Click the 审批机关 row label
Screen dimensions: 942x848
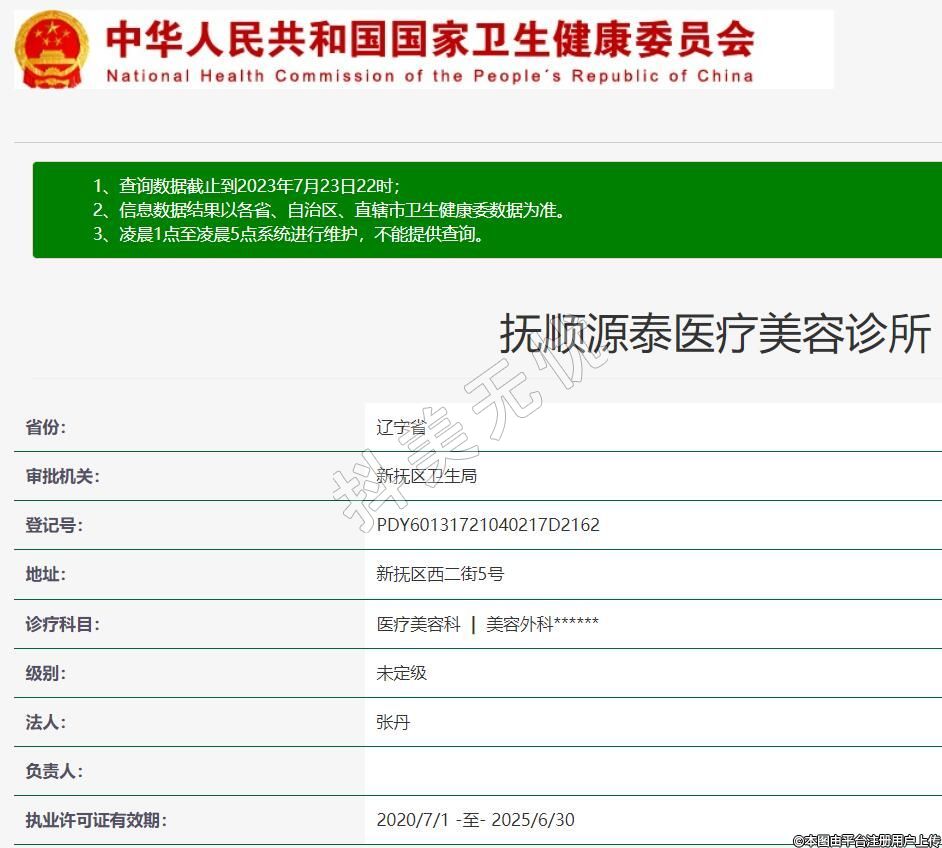(x=63, y=476)
